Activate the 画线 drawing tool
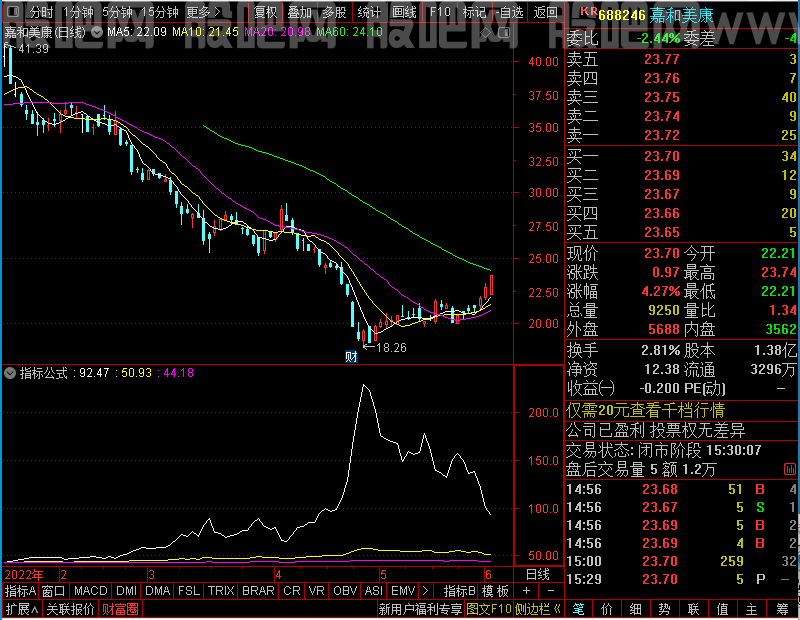Image resolution: width=800 pixels, height=620 pixels. tap(404, 12)
